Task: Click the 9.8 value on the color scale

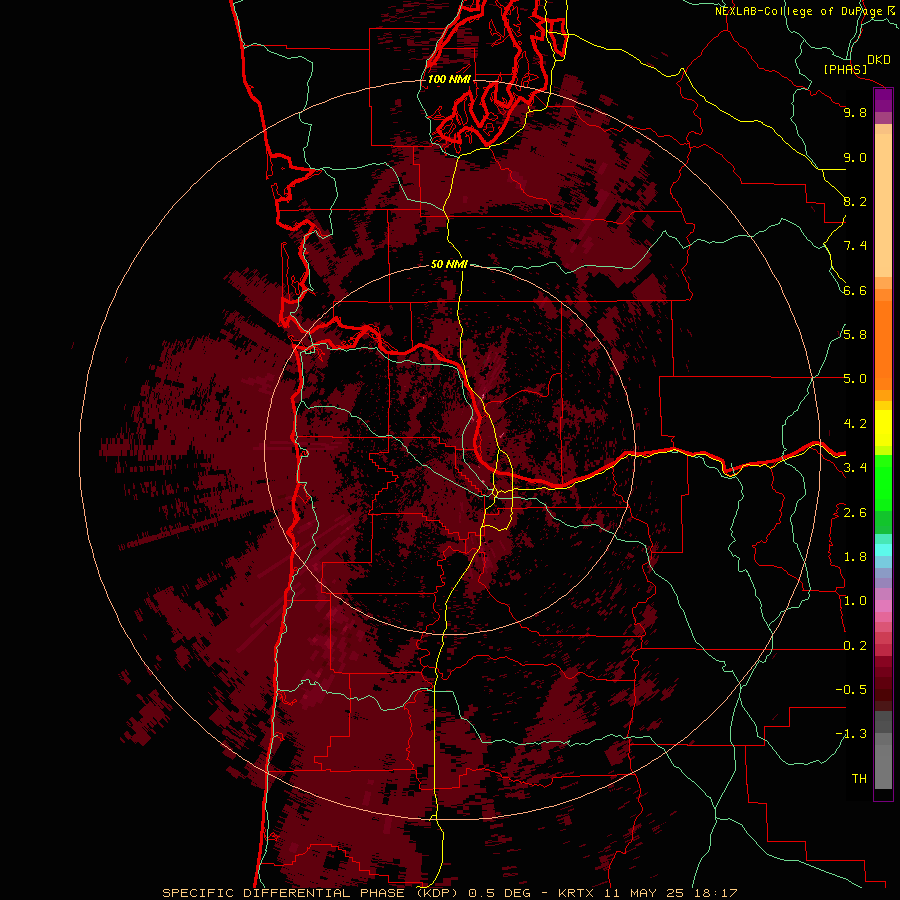Action: (x=855, y=112)
